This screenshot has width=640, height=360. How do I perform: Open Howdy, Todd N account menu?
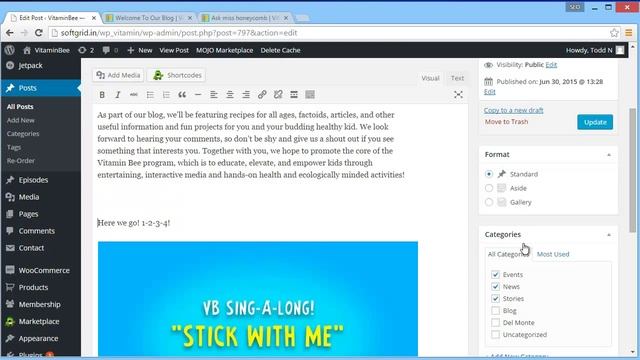595,50
